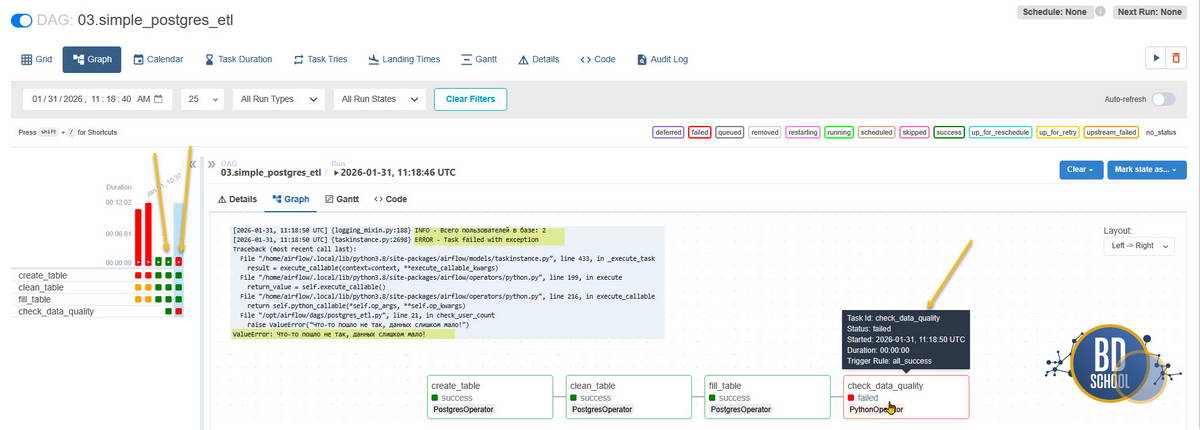
Task: Click the skipped state legend chip
Action: (913, 132)
